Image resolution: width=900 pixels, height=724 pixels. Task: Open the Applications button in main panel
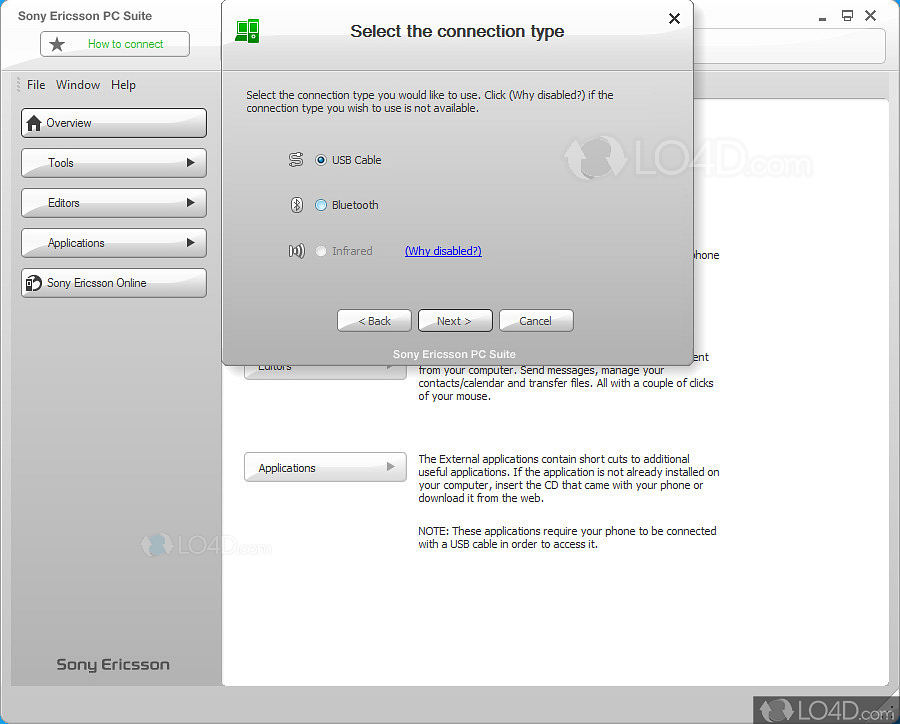(x=325, y=467)
